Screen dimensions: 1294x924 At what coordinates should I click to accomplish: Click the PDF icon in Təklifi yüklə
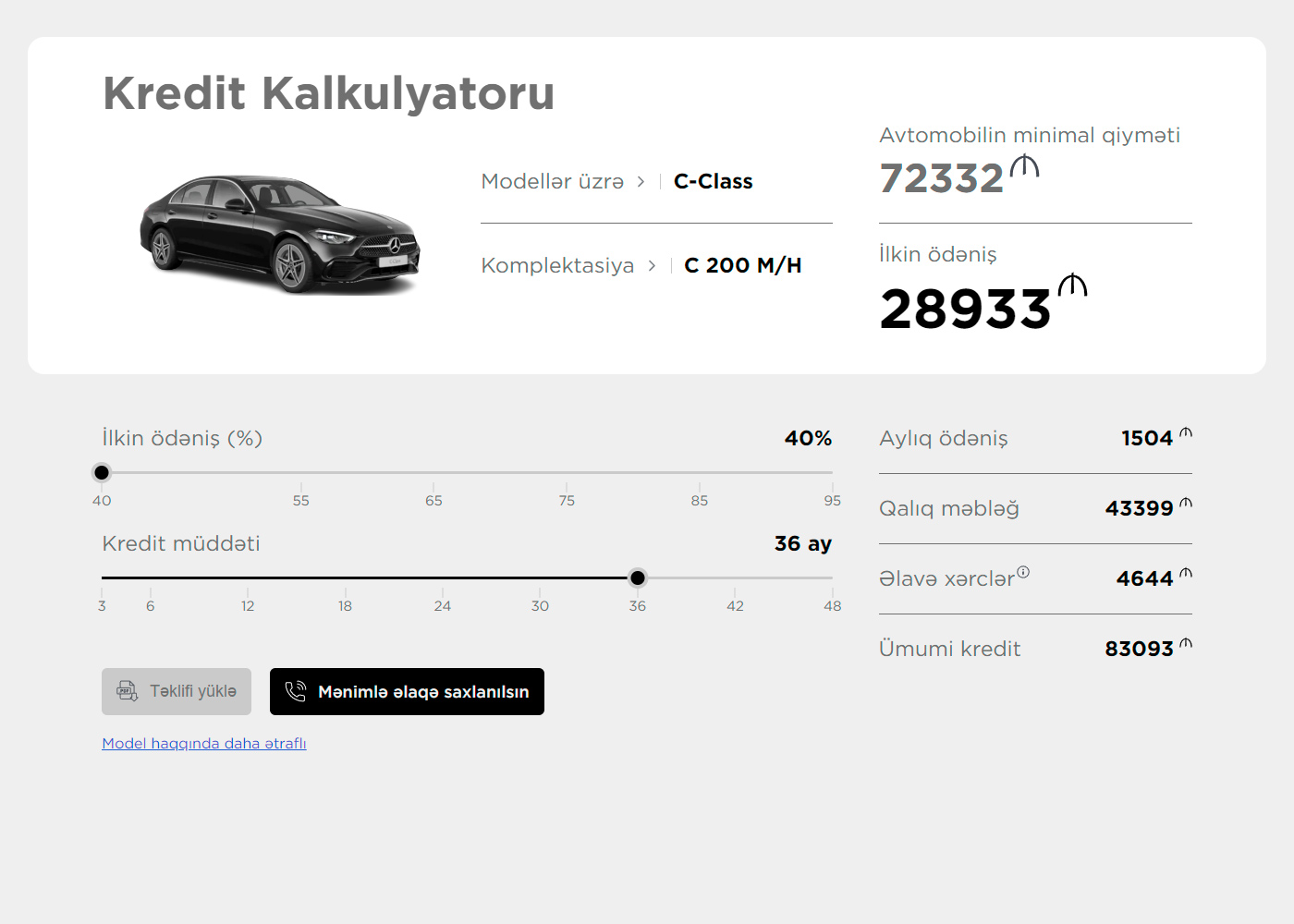pos(127,691)
